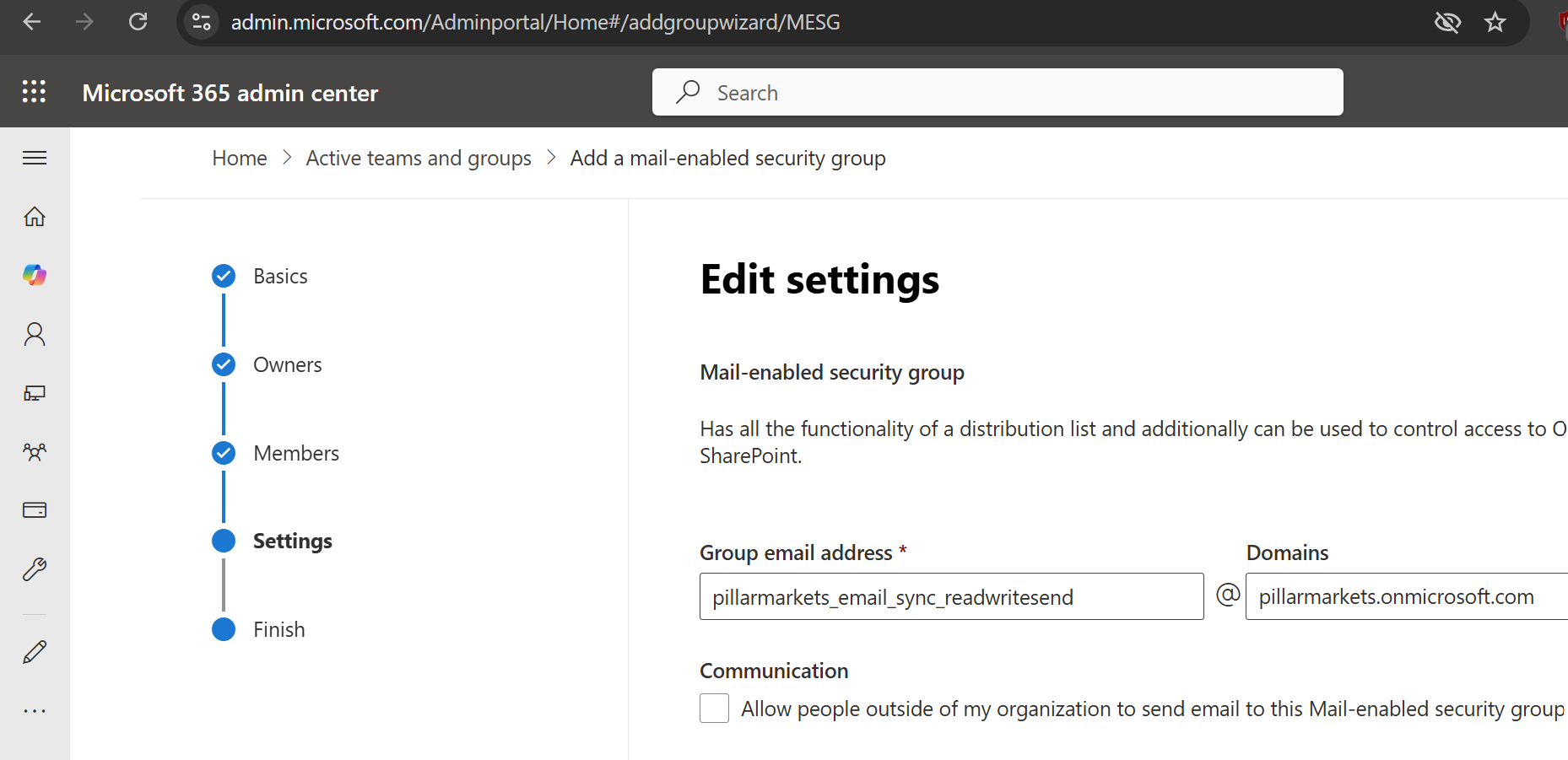Navigate to Active teams and groups breadcrumb link
The height and width of the screenshot is (760, 1568).
click(x=419, y=158)
